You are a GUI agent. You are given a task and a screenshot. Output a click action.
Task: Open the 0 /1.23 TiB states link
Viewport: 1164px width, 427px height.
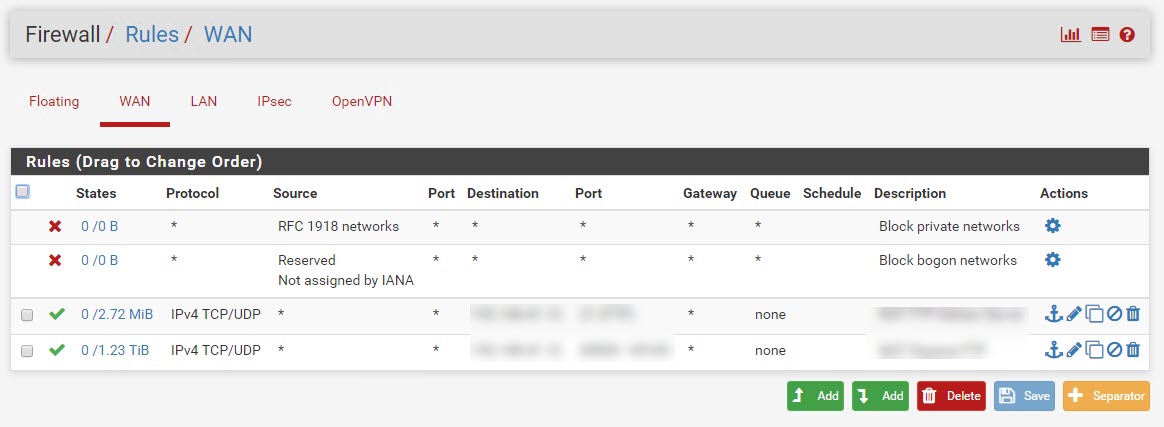point(115,350)
